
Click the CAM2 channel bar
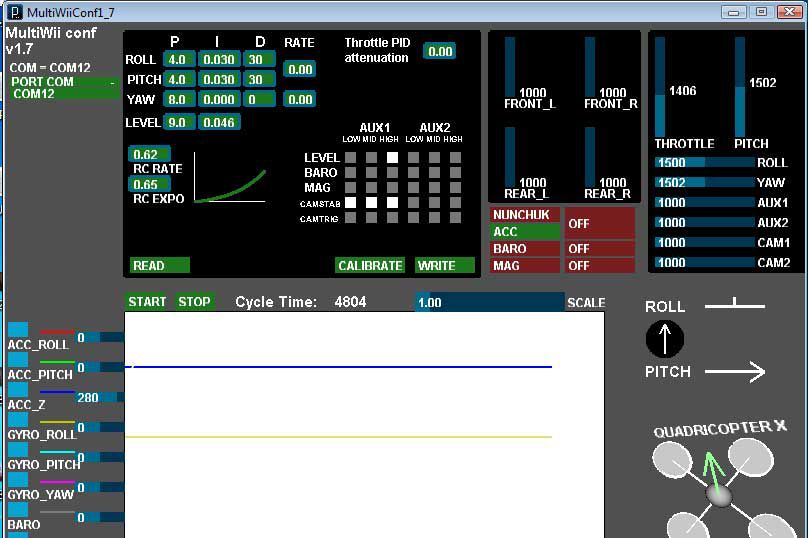click(705, 262)
